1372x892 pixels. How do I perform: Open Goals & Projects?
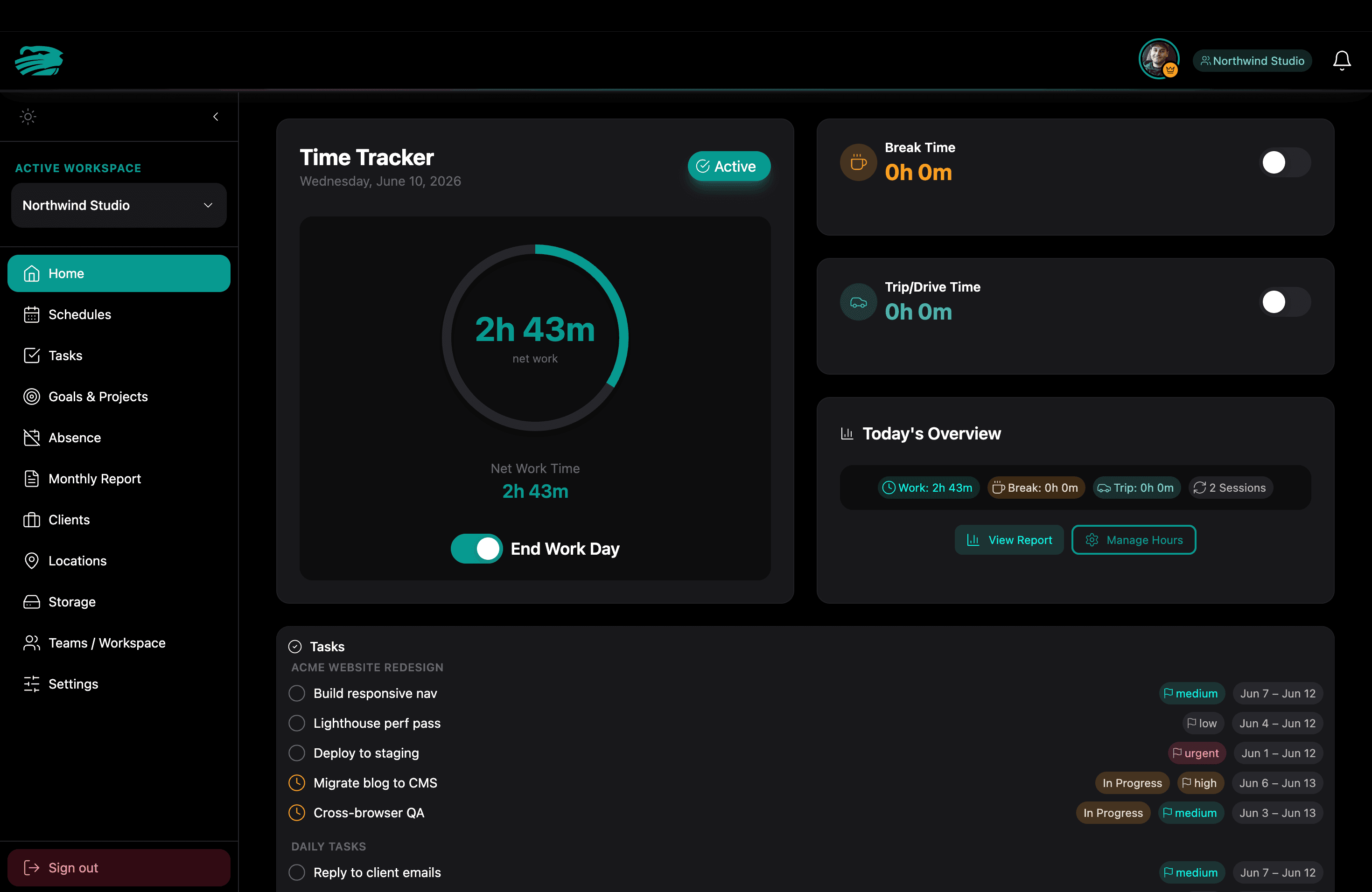pyautogui.click(x=119, y=397)
